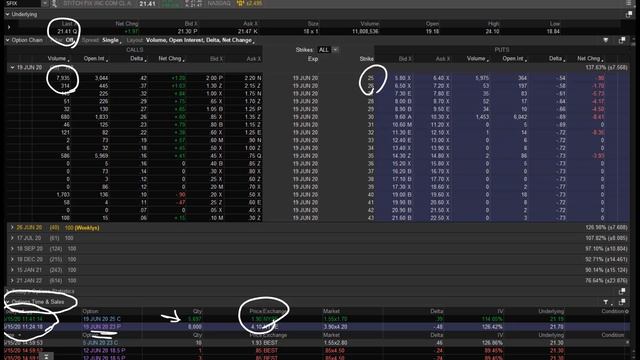This screenshot has width=640, height=360.
Task: Open the Option Chain show-actions arrow menu
Action: point(606,40)
